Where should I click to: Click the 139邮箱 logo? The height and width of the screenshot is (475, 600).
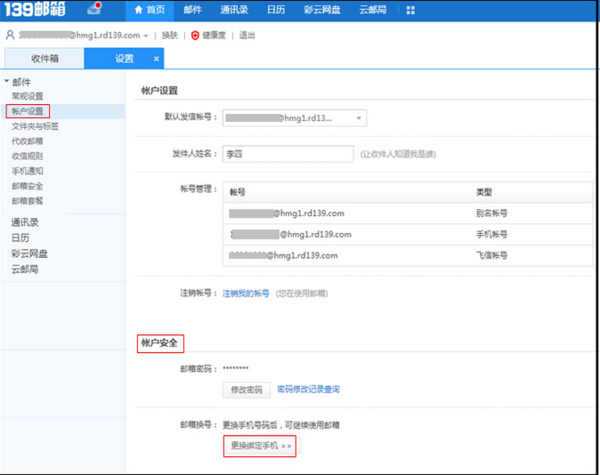click(35, 9)
